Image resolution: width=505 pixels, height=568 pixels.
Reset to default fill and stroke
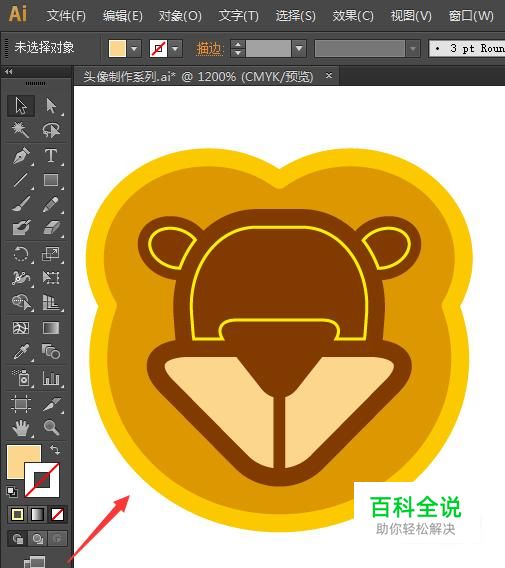pyautogui.click(x=12, y=492)
